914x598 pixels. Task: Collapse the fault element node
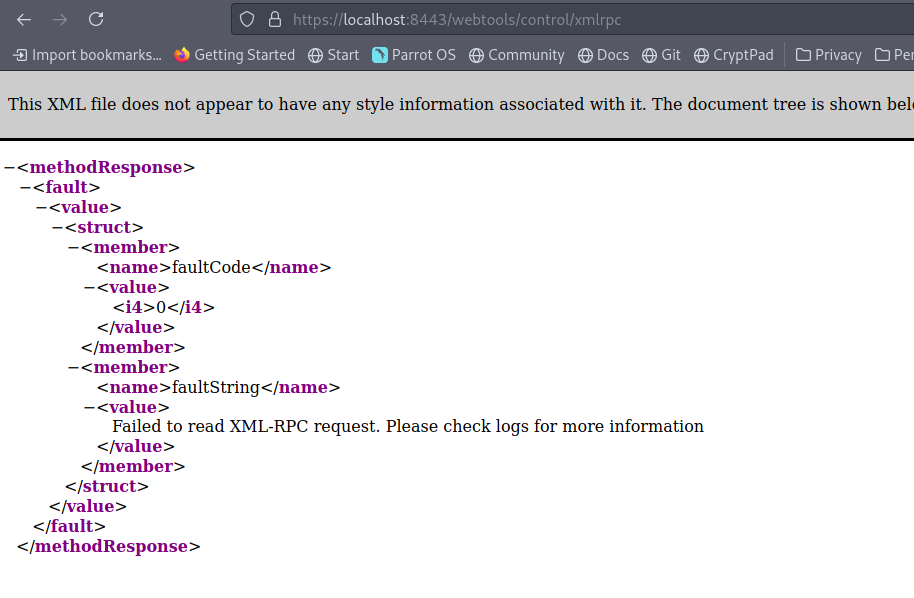[x=25, y=188]
